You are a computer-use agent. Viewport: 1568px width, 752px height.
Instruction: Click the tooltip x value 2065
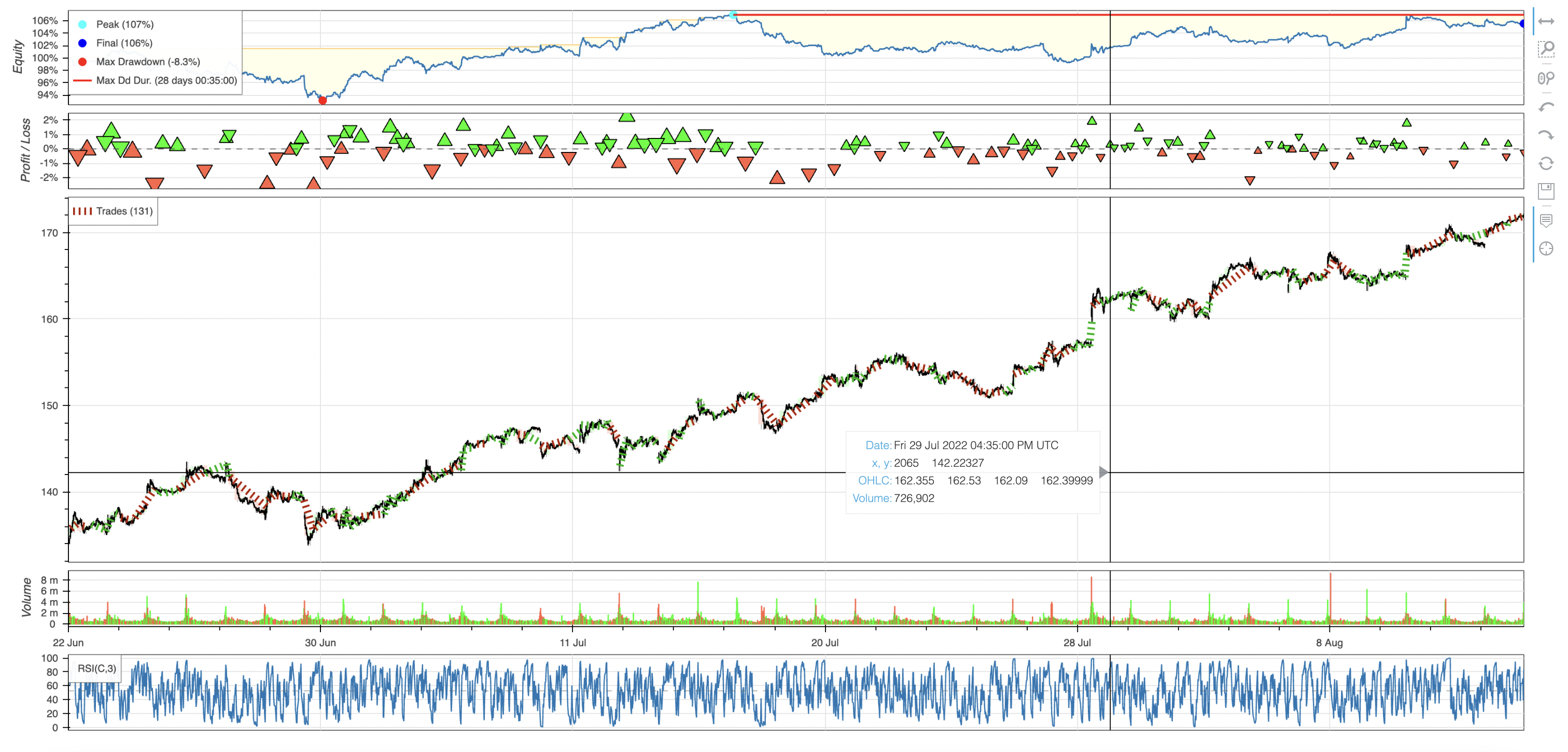[906, 463]
